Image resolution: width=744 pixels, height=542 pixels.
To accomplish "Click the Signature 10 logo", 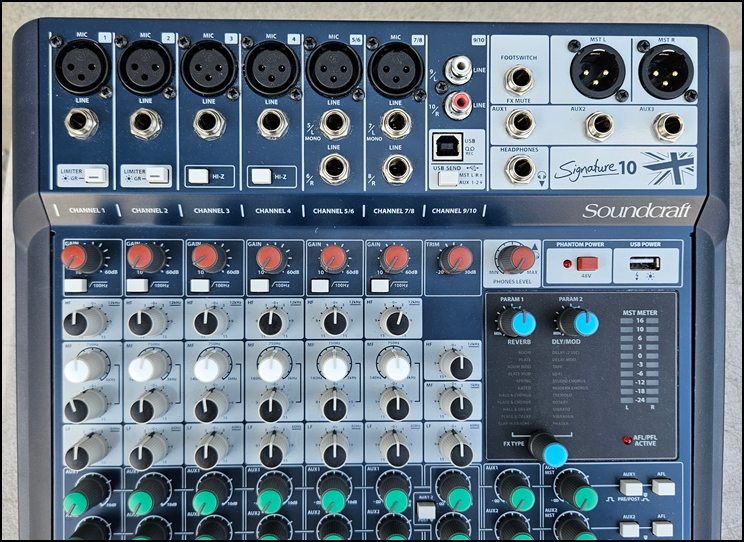I will (x=595, y=169).
